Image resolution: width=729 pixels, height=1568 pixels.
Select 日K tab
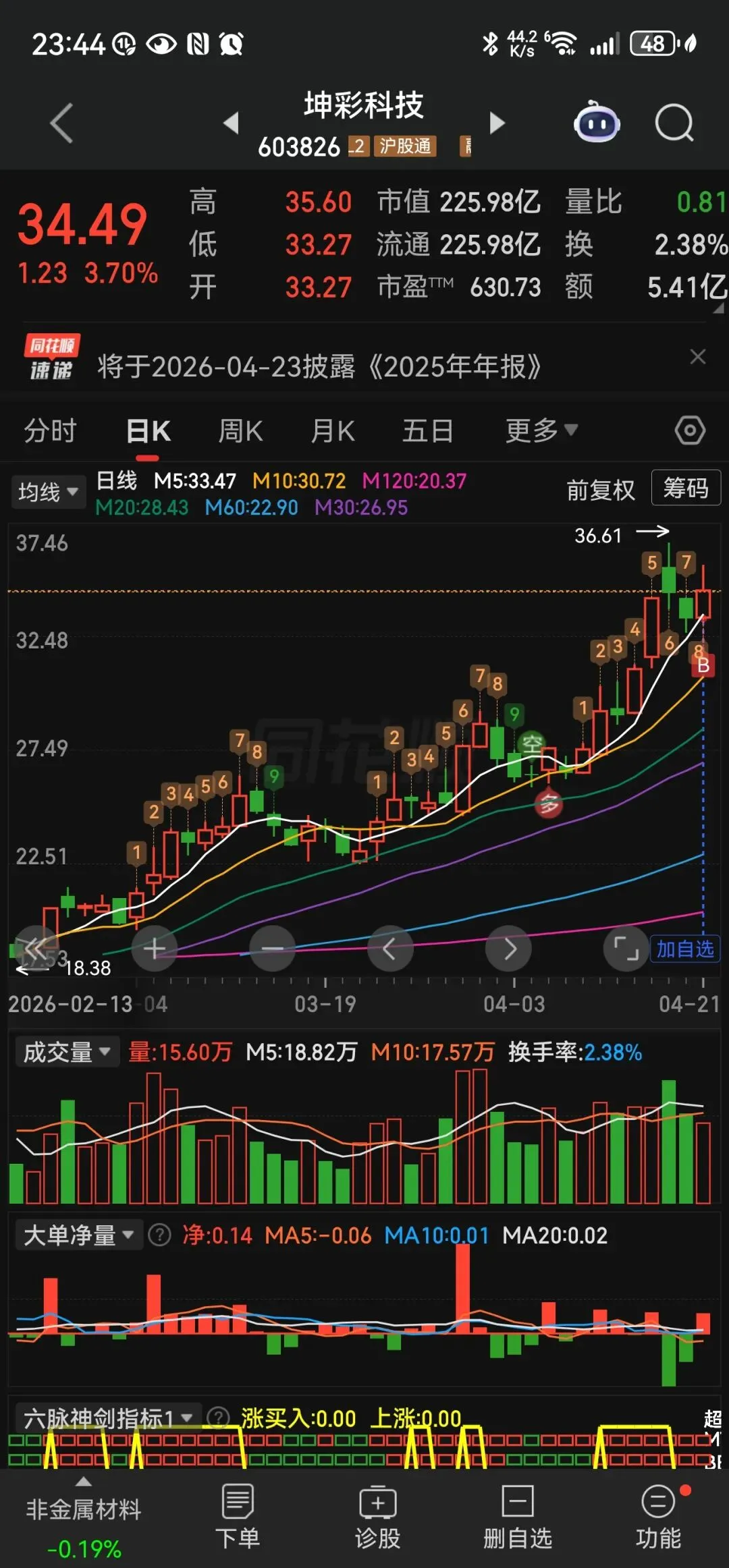pos(148,430)
